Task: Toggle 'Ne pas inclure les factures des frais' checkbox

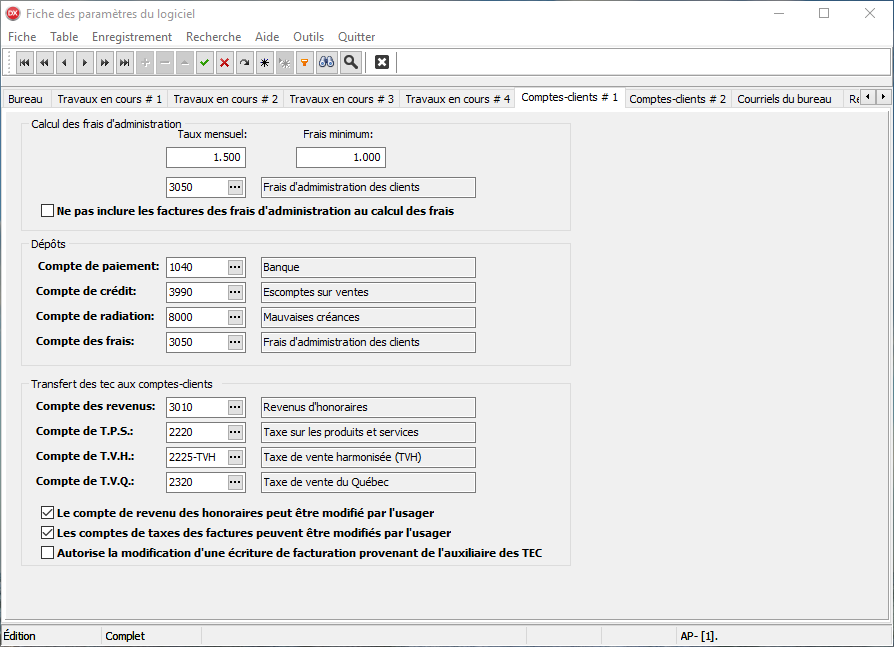Action: pyautogui.click(x=47, y=211)
